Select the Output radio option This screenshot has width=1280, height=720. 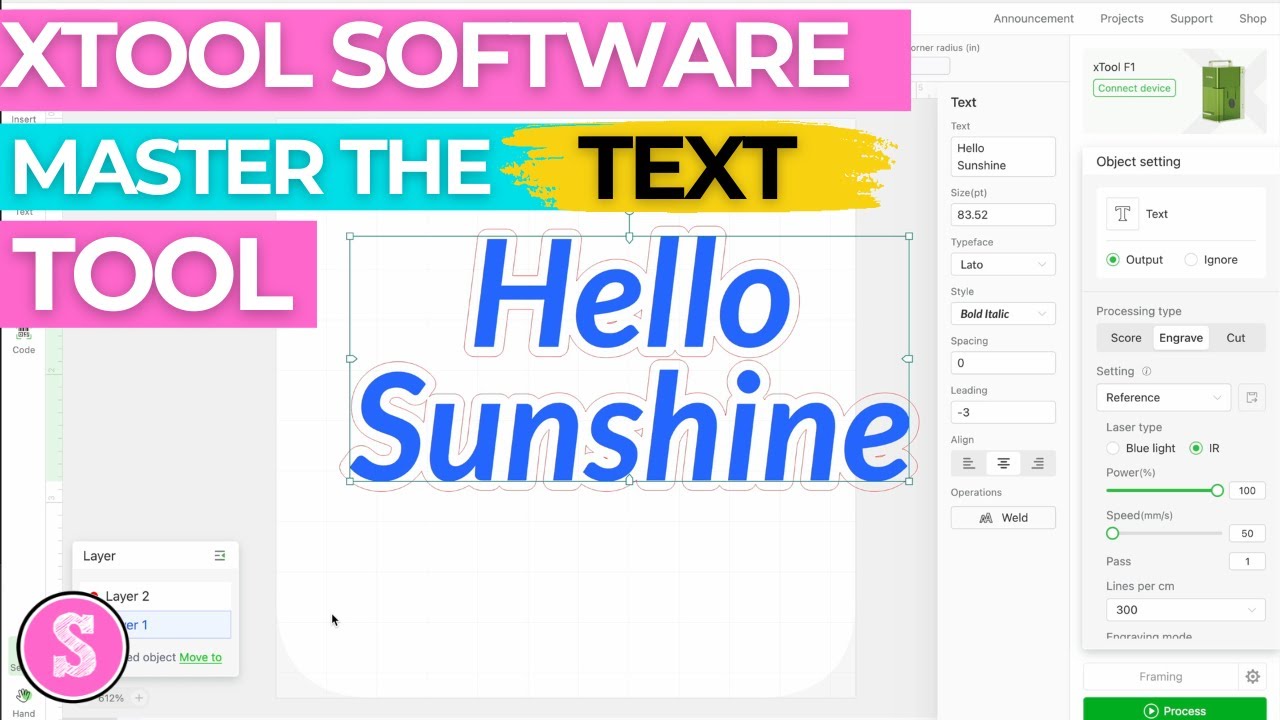tap(1112, 259)
